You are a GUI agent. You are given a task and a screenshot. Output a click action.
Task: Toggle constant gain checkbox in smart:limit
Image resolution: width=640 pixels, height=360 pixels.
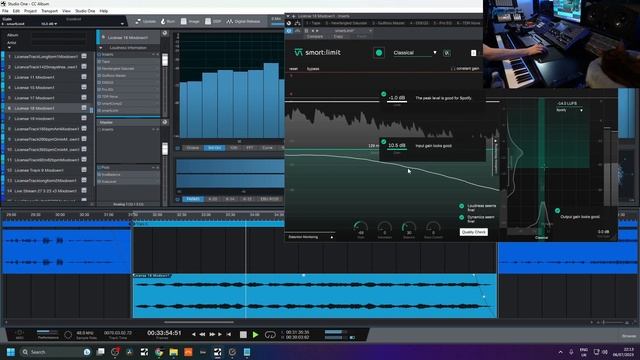(453, 69)
